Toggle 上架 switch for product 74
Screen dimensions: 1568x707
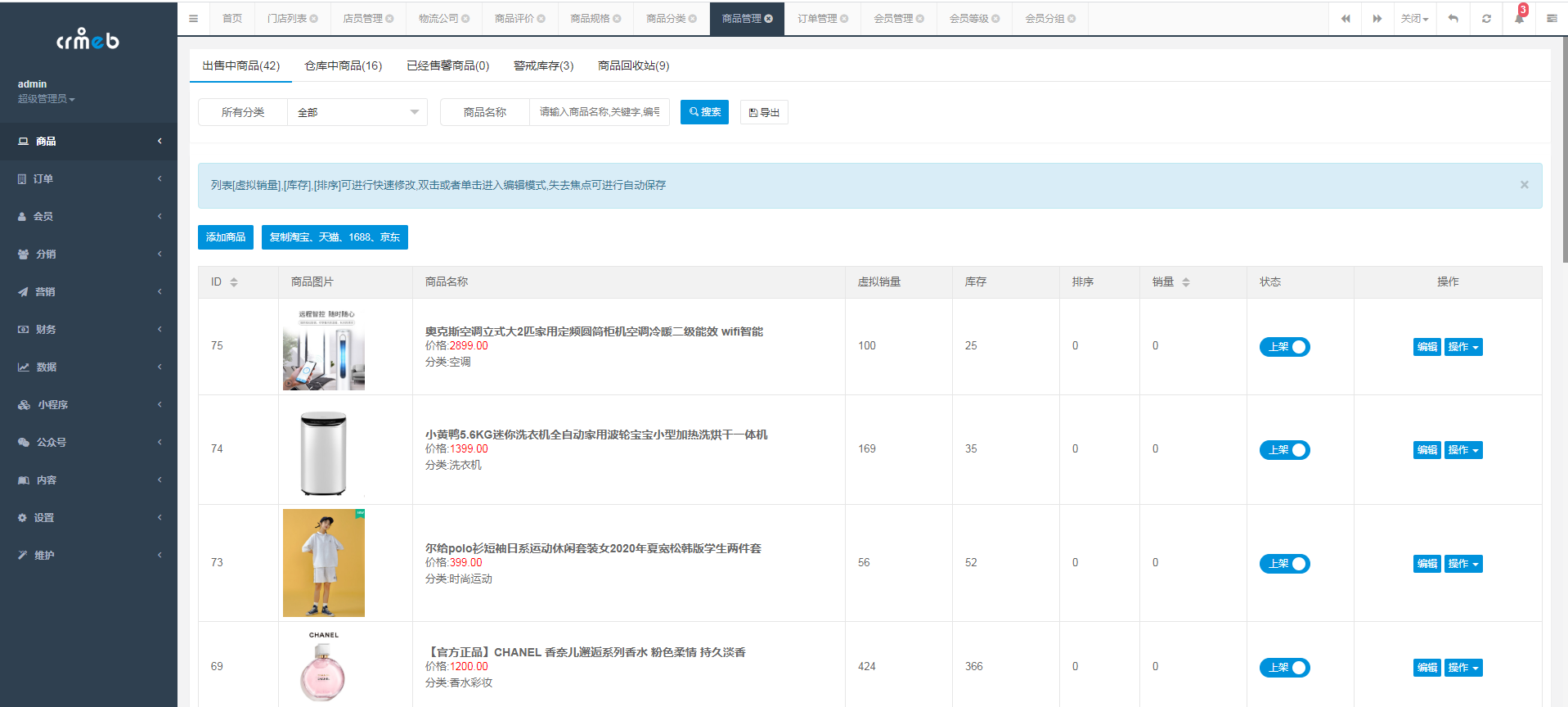click(1284, 450)
